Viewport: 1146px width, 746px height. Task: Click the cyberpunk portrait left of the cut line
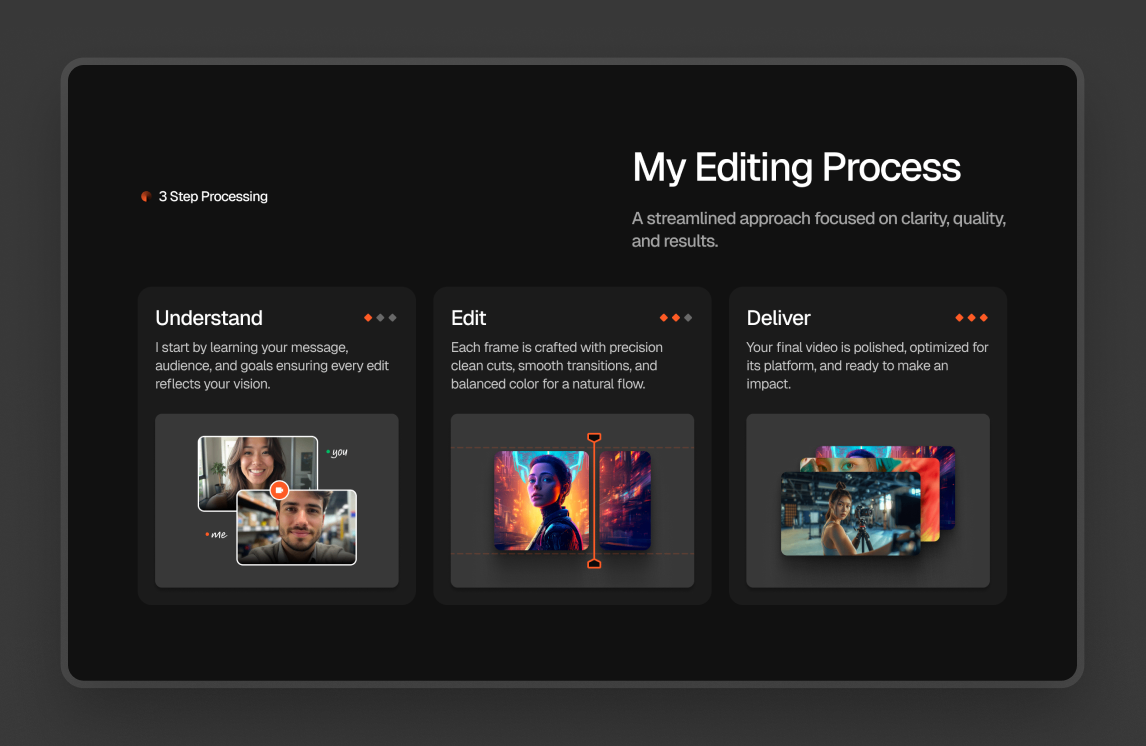tap(541, 500)
